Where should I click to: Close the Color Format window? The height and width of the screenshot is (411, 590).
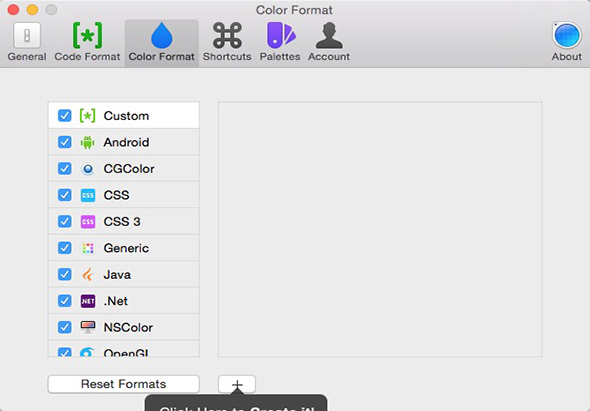[x=14, y=9]
